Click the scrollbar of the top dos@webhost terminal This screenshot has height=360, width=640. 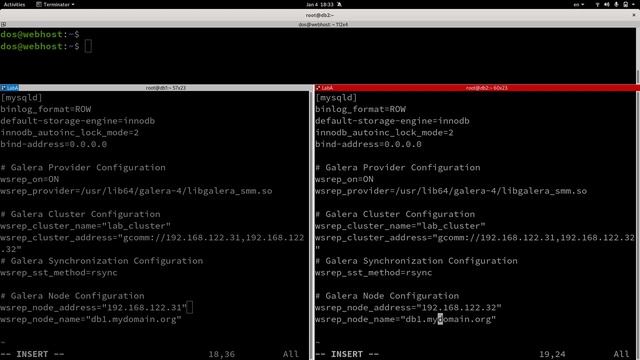point(638,55)
